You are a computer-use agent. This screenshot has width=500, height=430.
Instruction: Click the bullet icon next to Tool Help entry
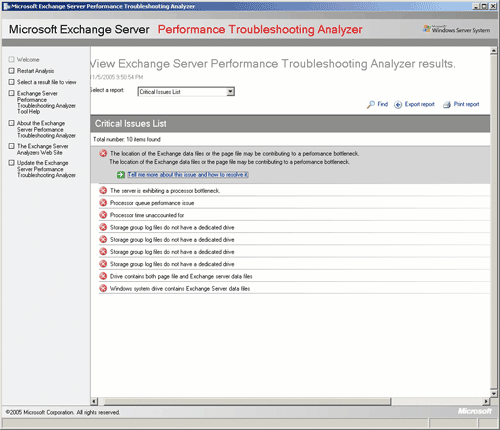click(12, 93)
